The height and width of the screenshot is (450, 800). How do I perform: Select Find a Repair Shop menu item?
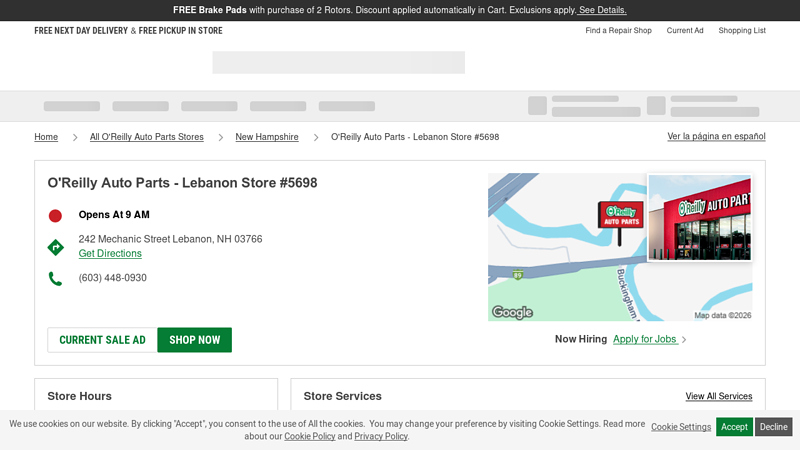(x=618, y=31)
